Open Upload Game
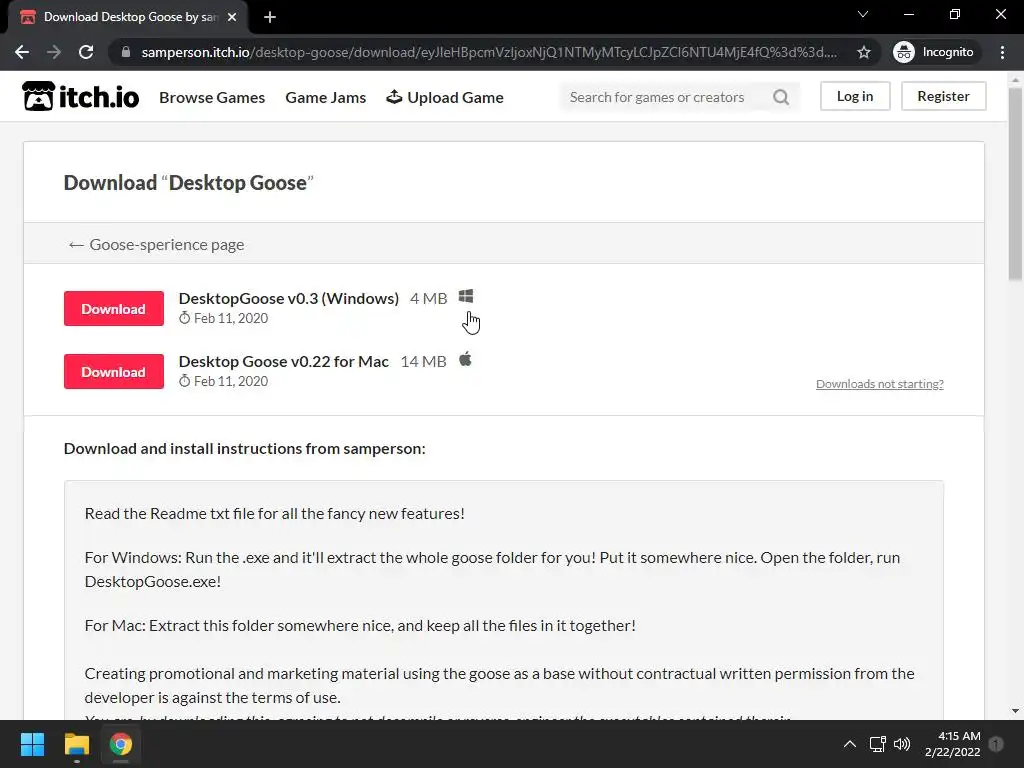The height and width of the screenshot is (768, 1024). coord(445,97)
